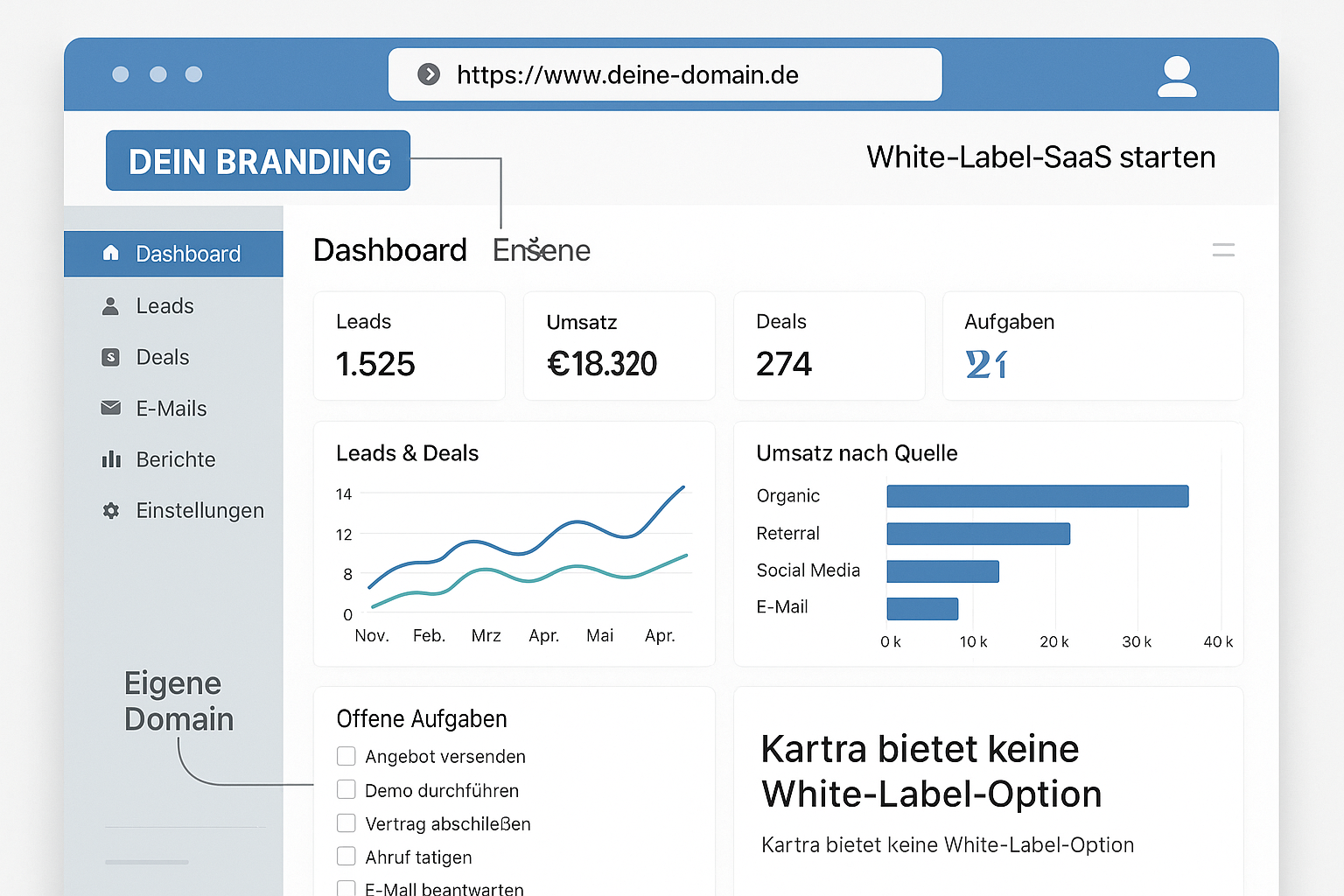Click the Umsatz nach Quelle heading

[x=857, y=453]
